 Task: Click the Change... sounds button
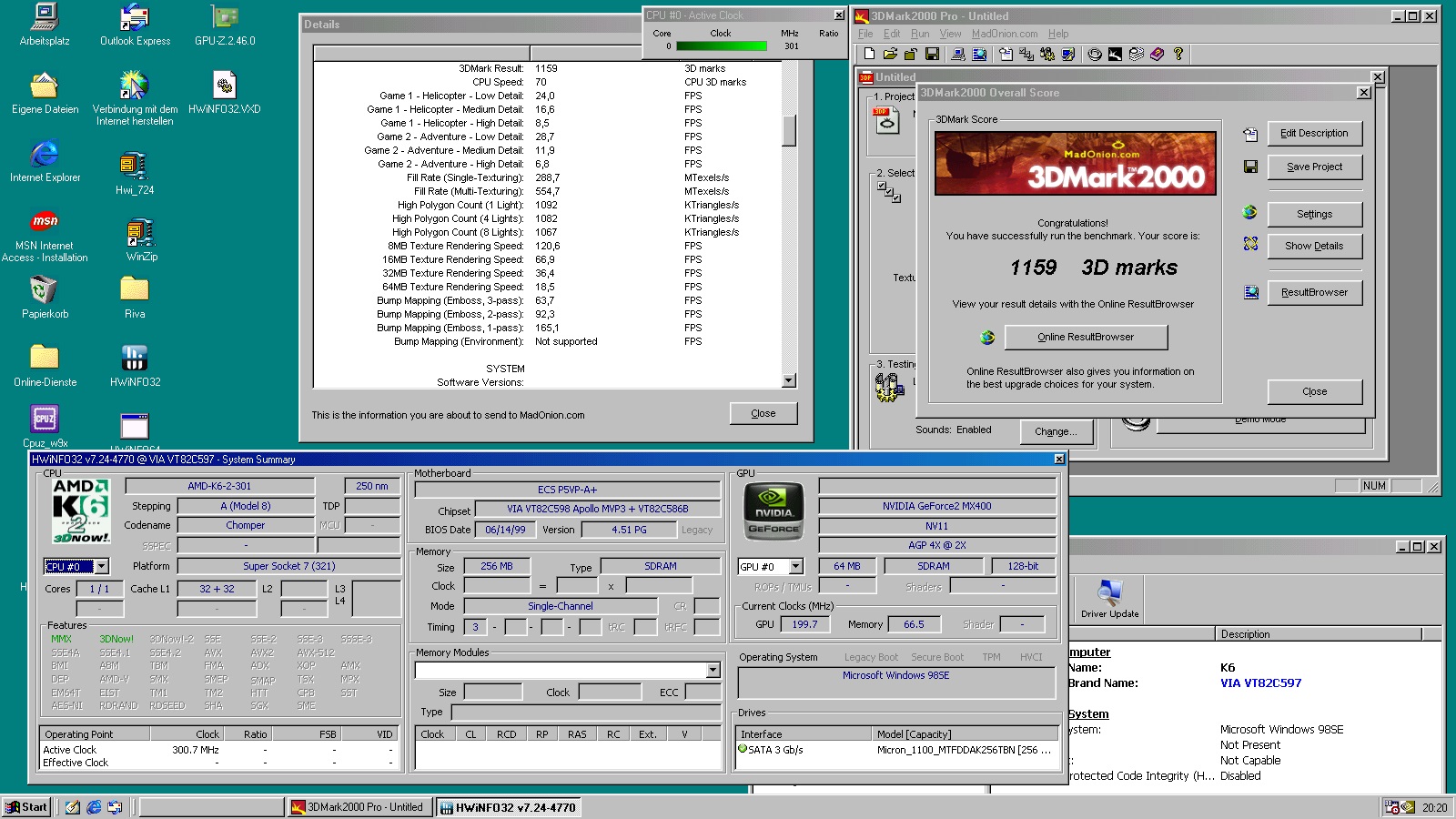[1056, 431]
